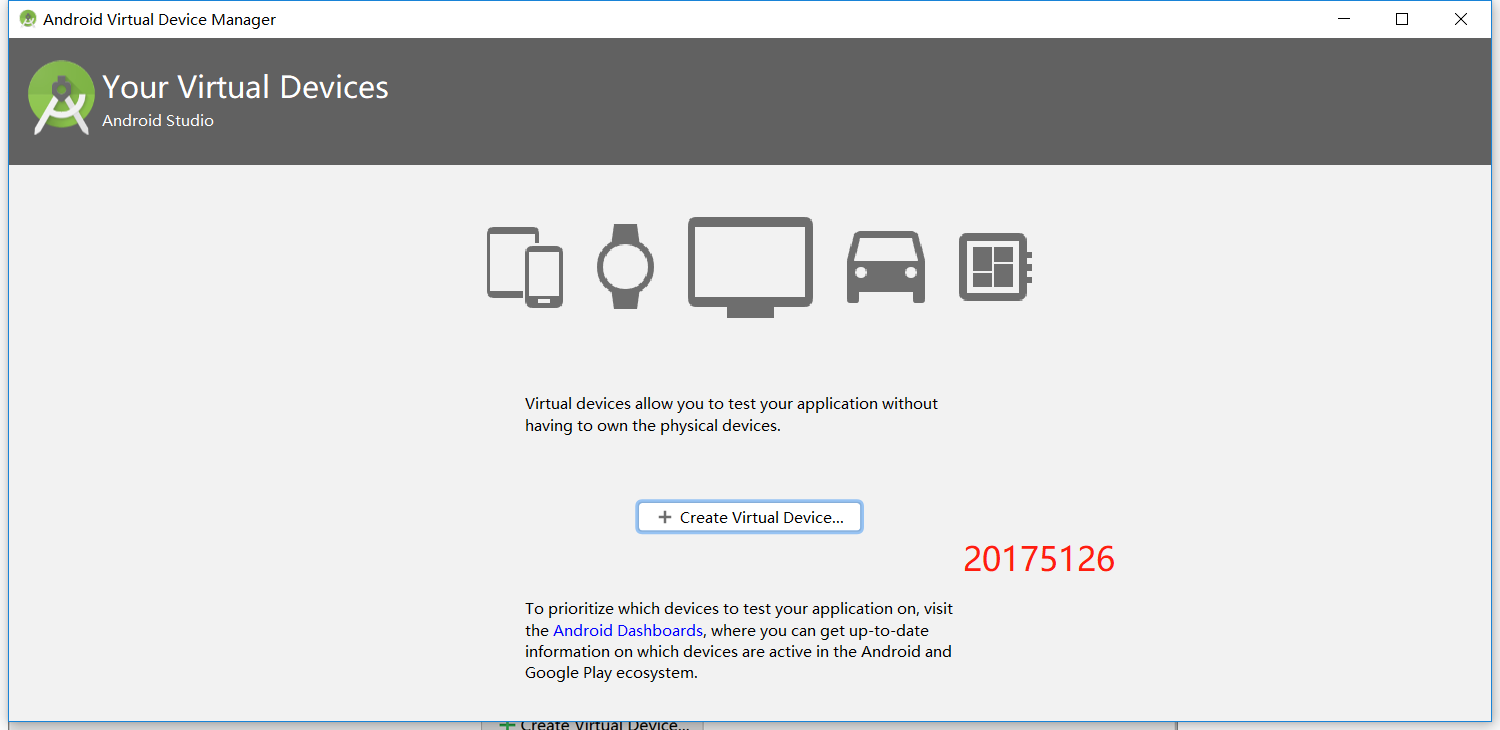The height and width of the screenshot is (730, 1500).
Task: Click the Create Virtual Device button
Action: click(x=749, y=517)
